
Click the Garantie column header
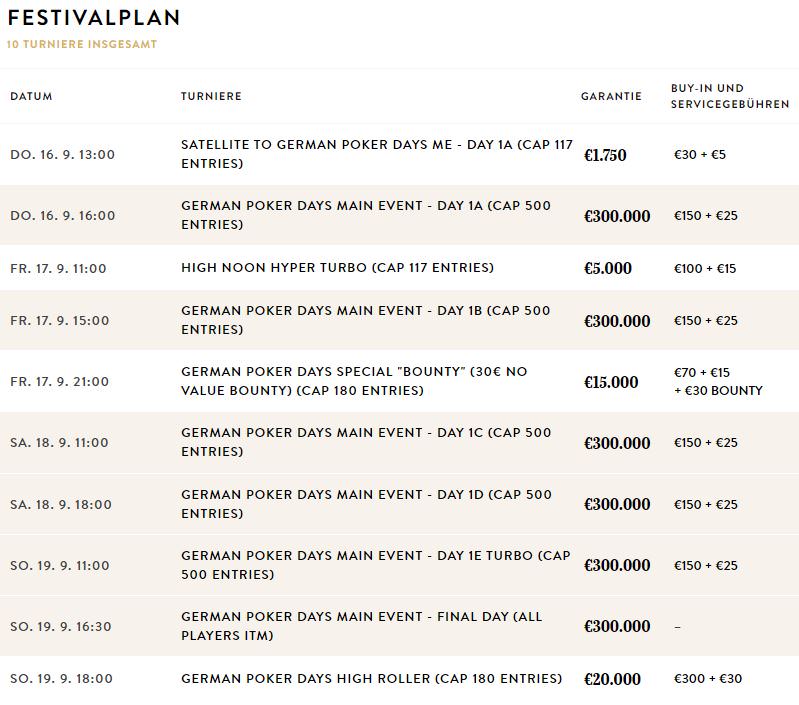pyautogui.click(x=611, y=97)
